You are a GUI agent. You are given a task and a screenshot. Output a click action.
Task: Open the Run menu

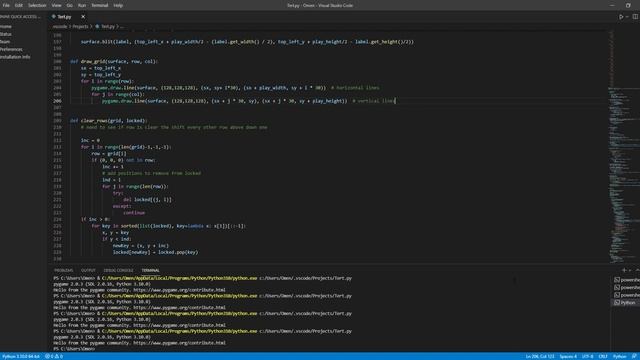(x=82, y=5)
